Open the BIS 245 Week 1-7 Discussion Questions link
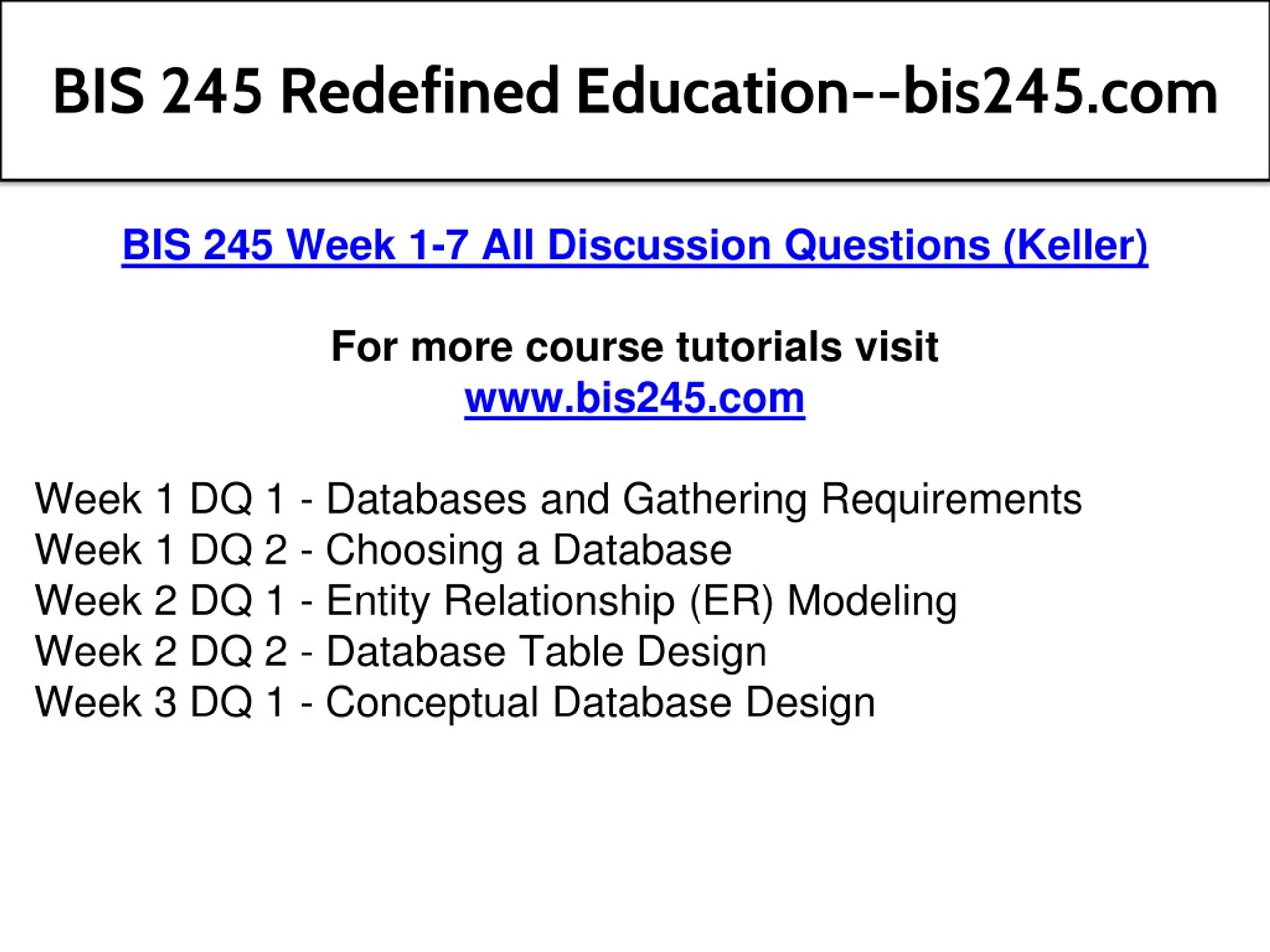 pos(635,245)
